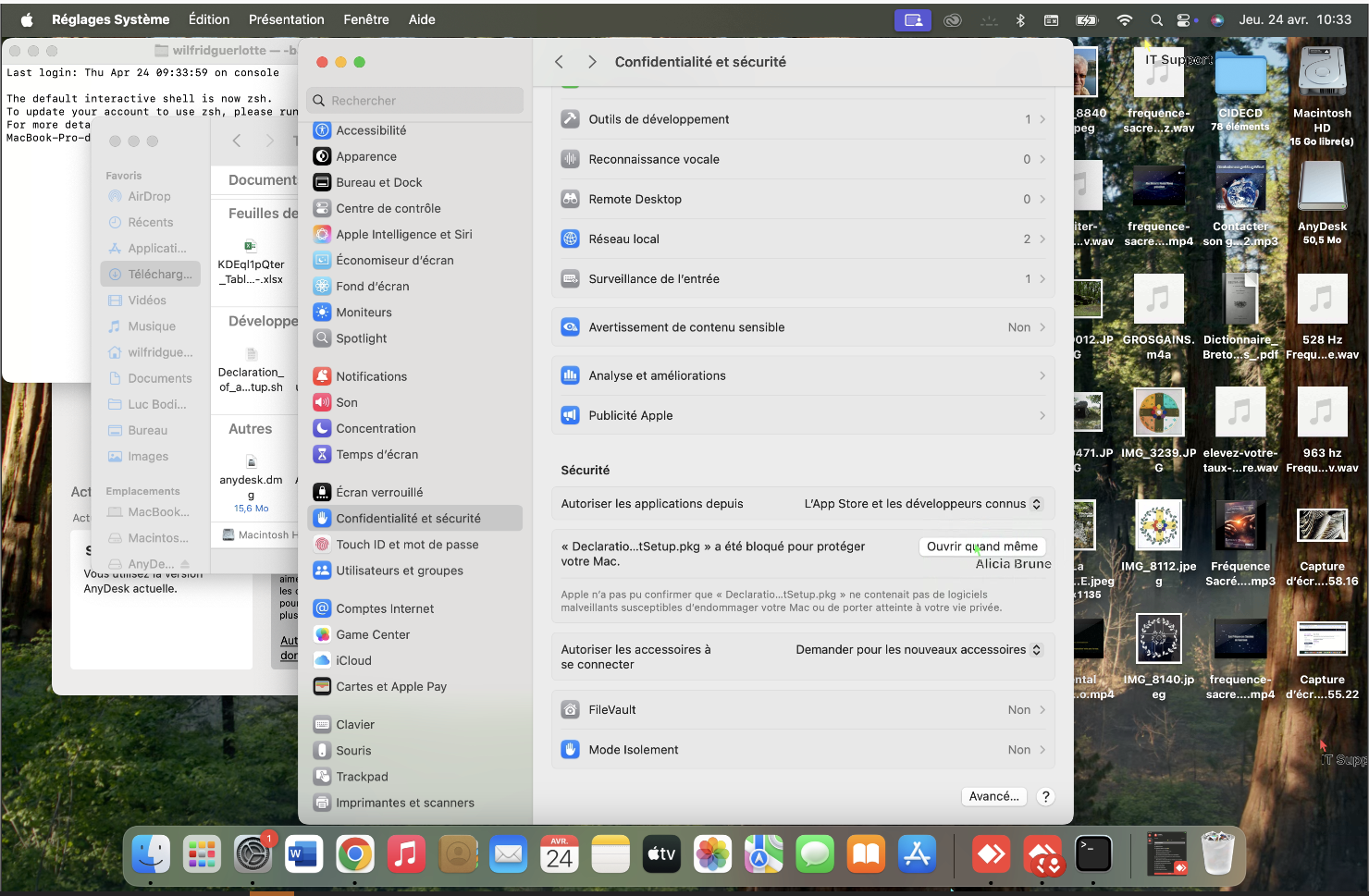Open Mode Isolement settings row
This screenshot has width=1369, height=896.
803,750
